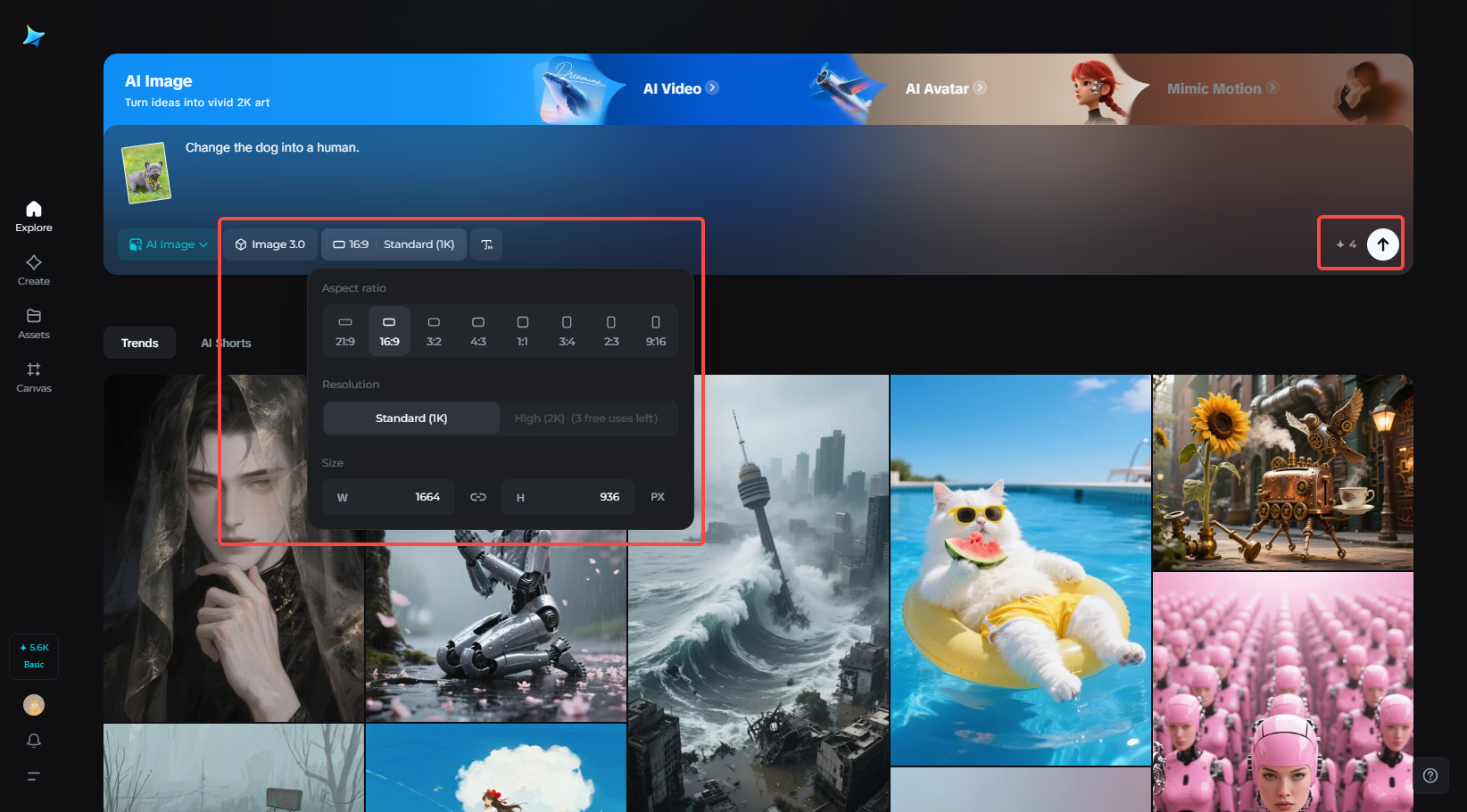
Task: Open the uploaded dog reference image
Action: (146, 172)
